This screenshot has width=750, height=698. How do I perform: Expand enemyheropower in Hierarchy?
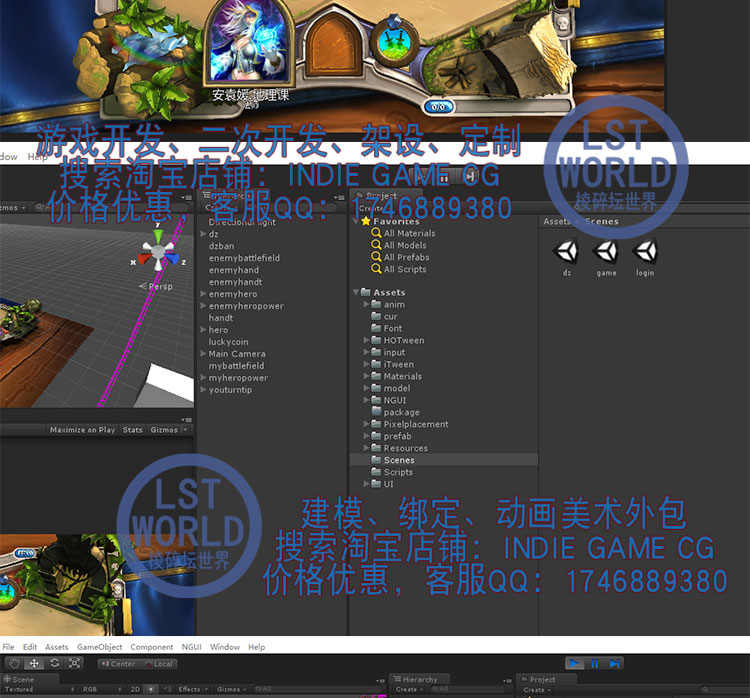coord(203,306)
